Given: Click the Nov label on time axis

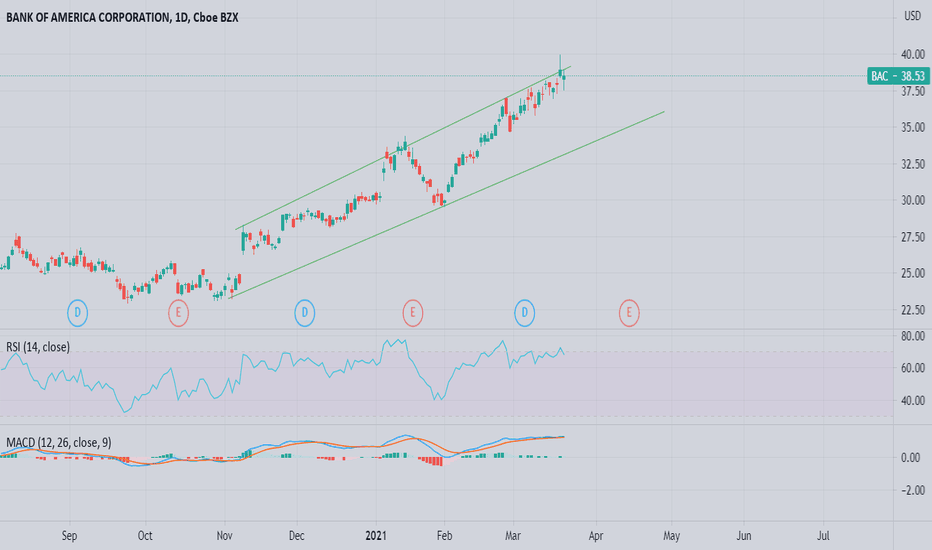Looking at the screenshot, I should 225,536.
